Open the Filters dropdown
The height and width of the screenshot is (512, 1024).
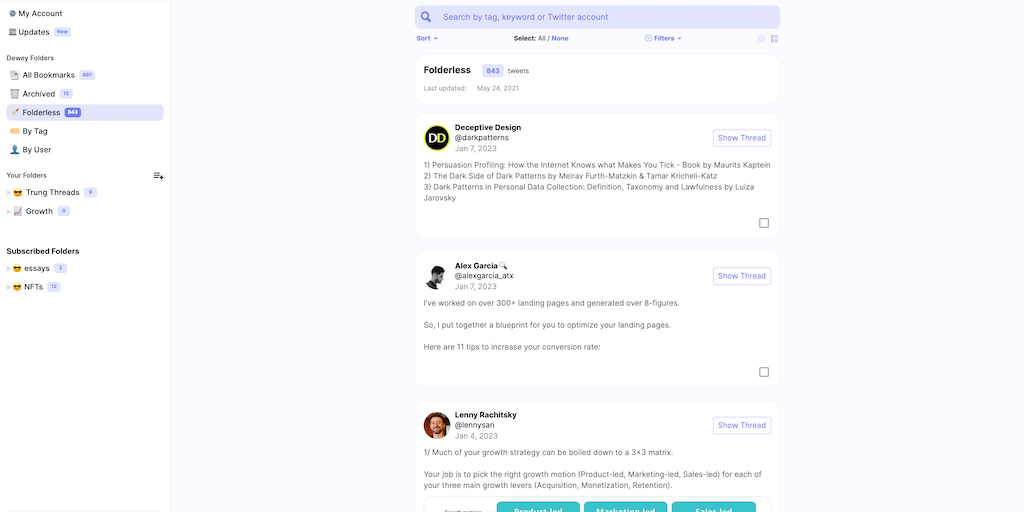[663, 39]
